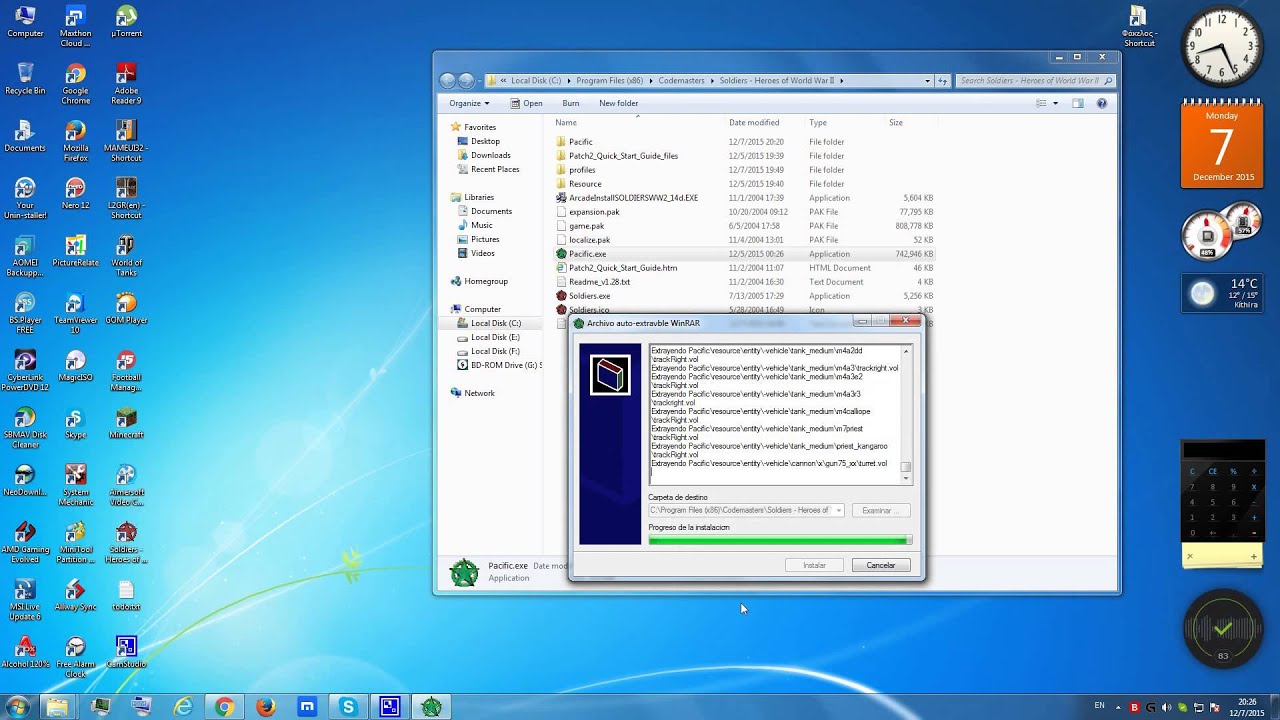Switch to the Pacific green star taskbar icon

[x=431, y=707]
